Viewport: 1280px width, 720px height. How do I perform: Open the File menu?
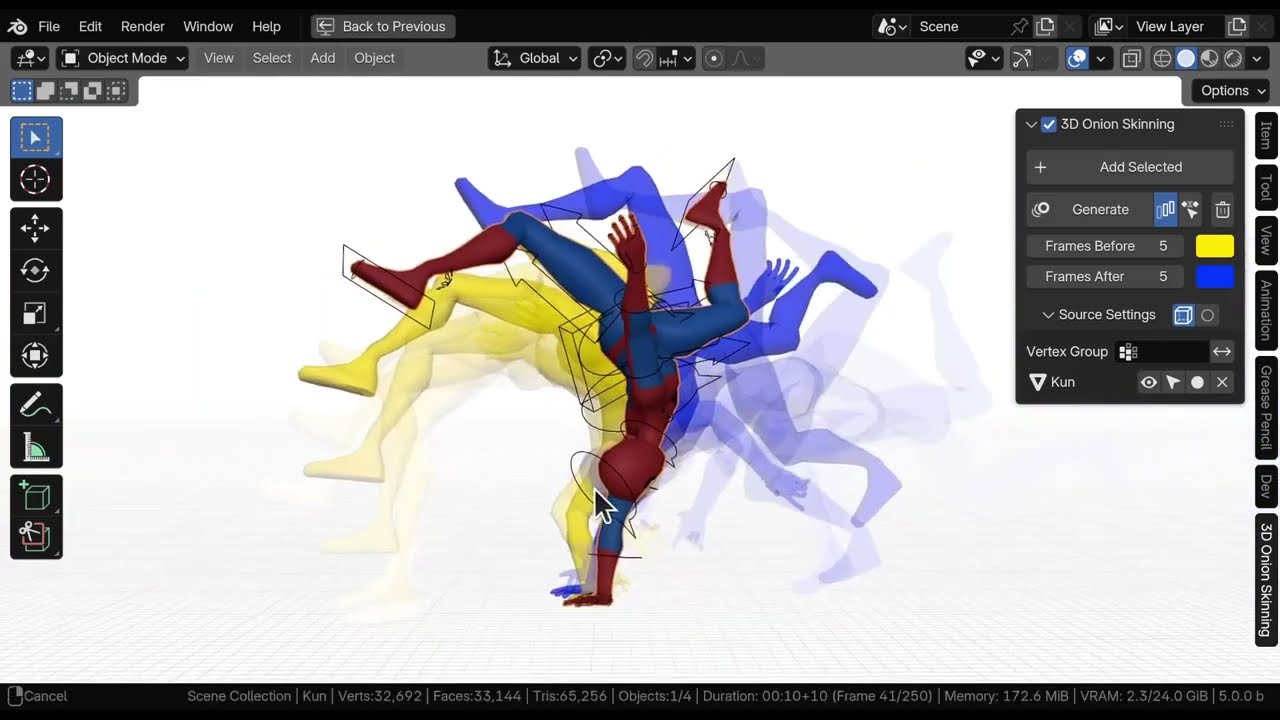[49, 27]
